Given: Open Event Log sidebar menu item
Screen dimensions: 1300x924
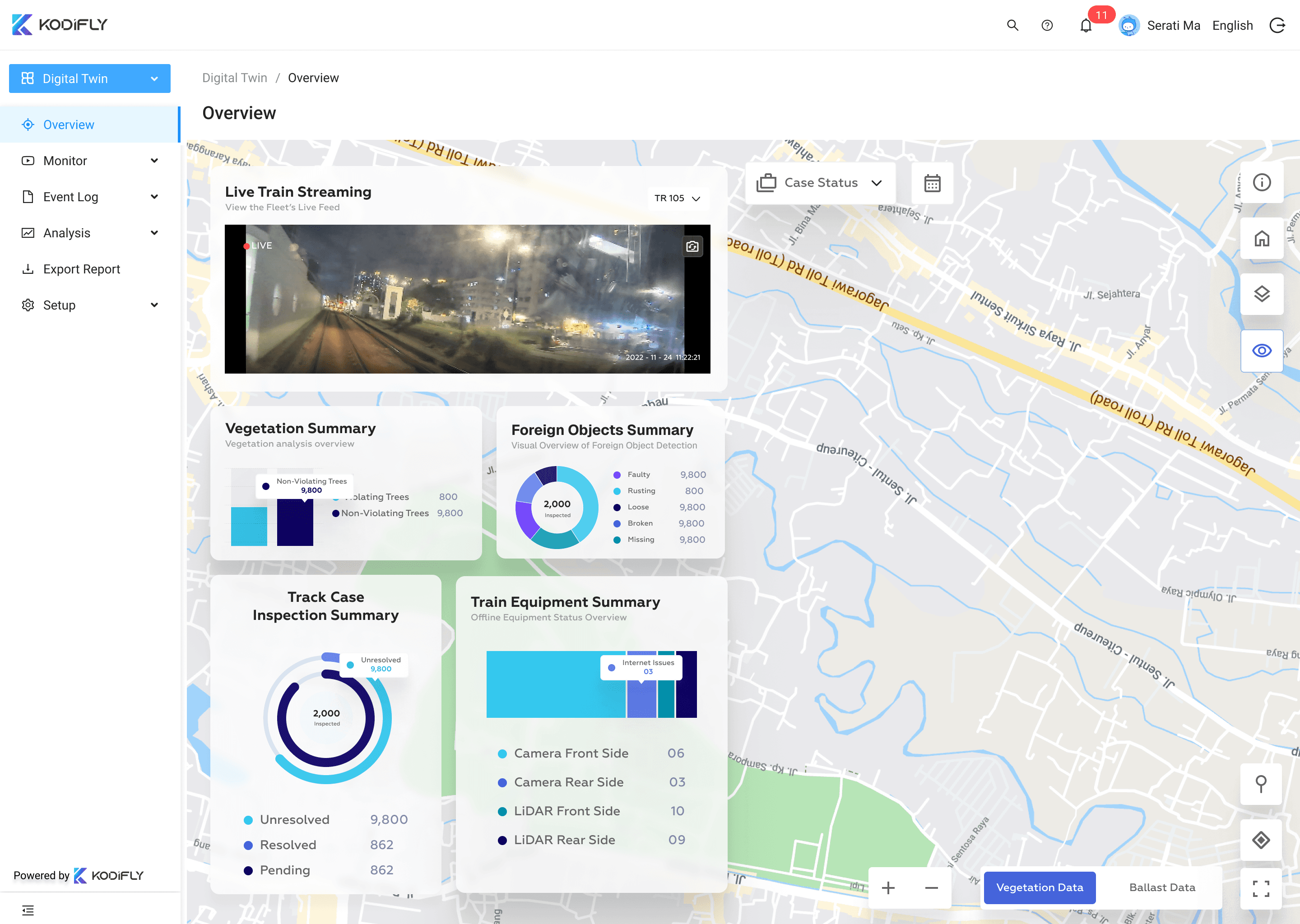Looking at the screenshot, I should [x=90, y=197].
